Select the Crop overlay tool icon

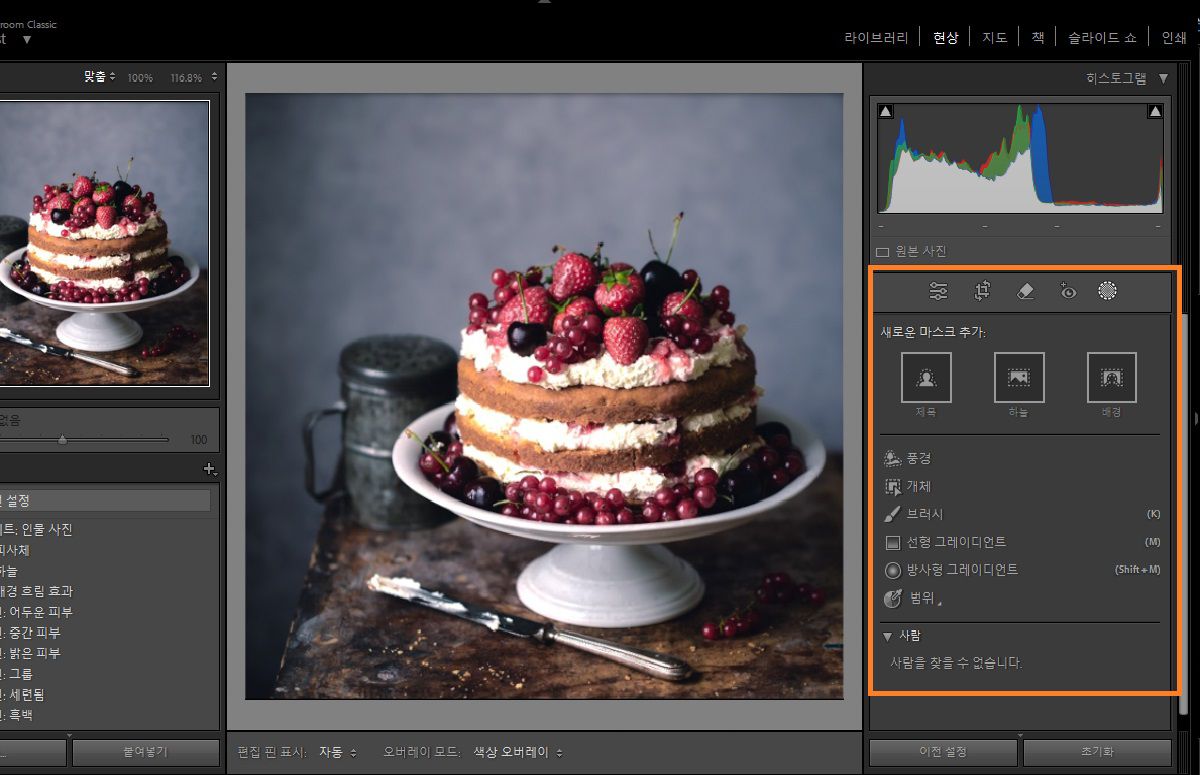pyautogui.click(x=982, y=291)
